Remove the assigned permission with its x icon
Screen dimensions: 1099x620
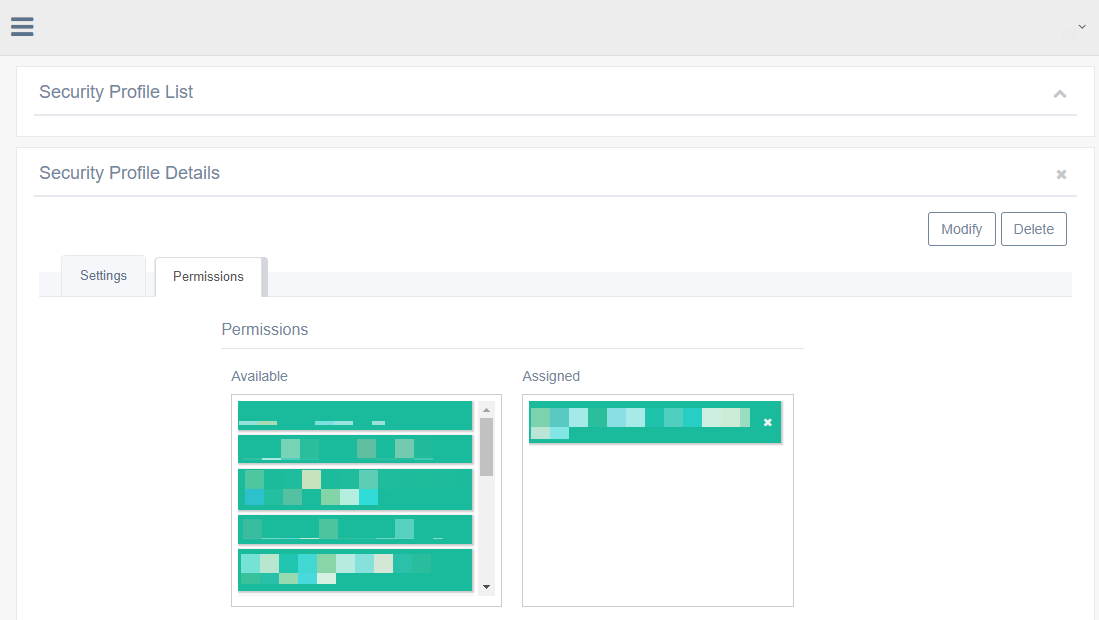tap(768, 423)
